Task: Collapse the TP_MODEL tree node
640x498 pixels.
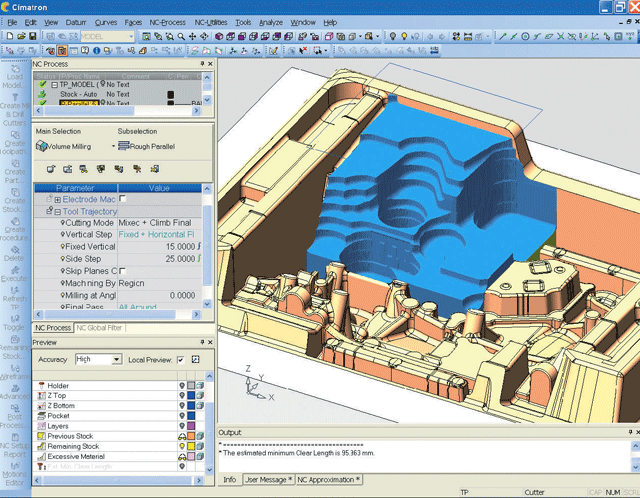Action: tap(55, 85)
